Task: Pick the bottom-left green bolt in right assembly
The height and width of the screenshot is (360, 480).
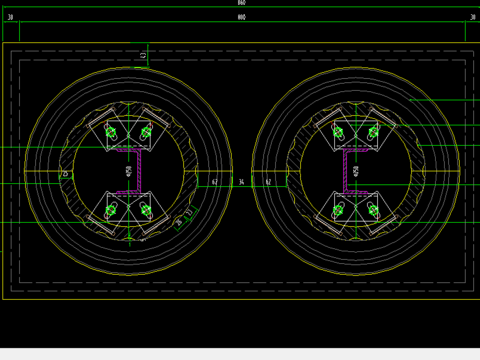Action: (x=338, y=210)
